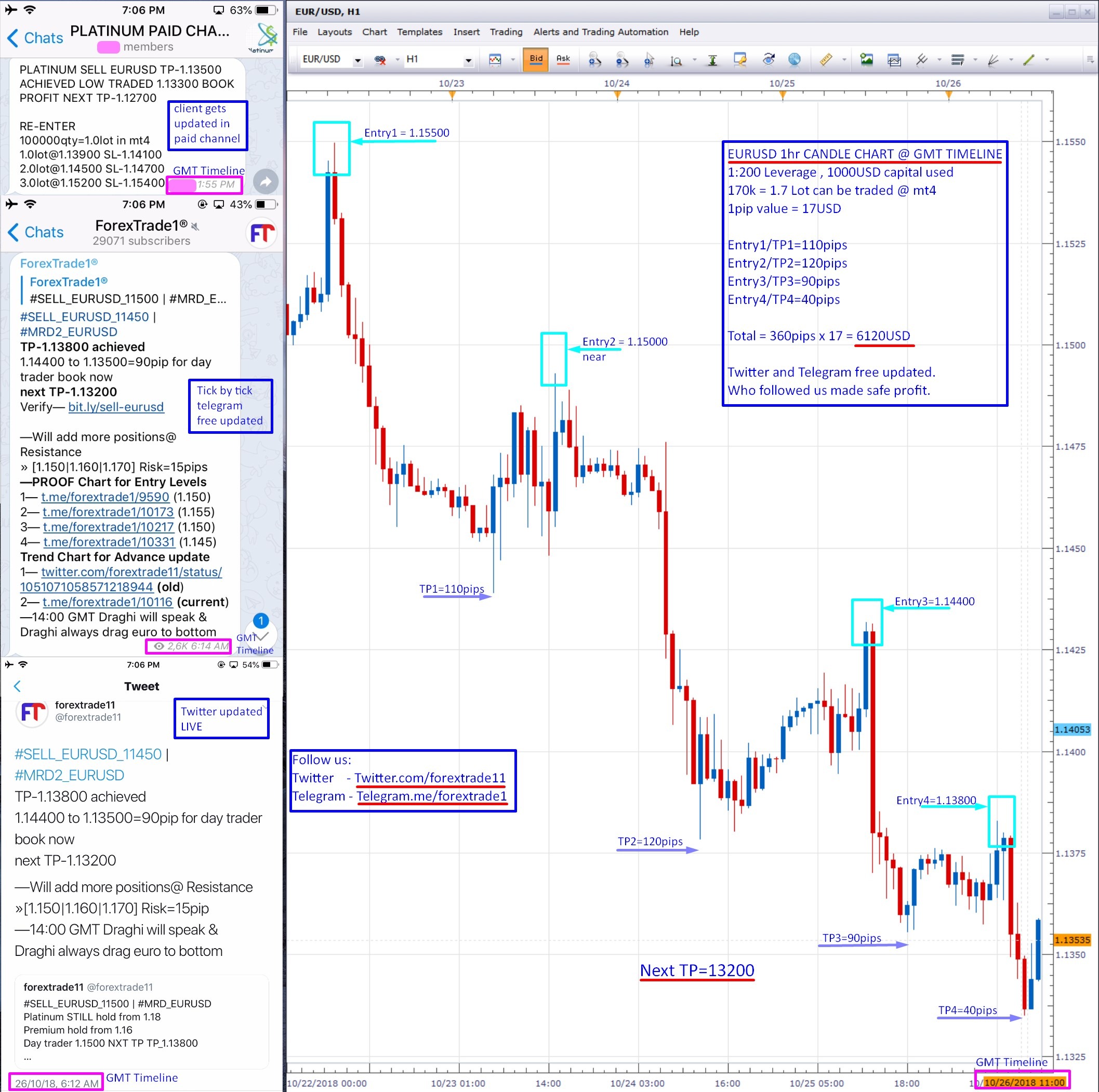Tap the Platinum channel logo avatar
This screenshot has width=1099, height=1092.
click(262, 37)
